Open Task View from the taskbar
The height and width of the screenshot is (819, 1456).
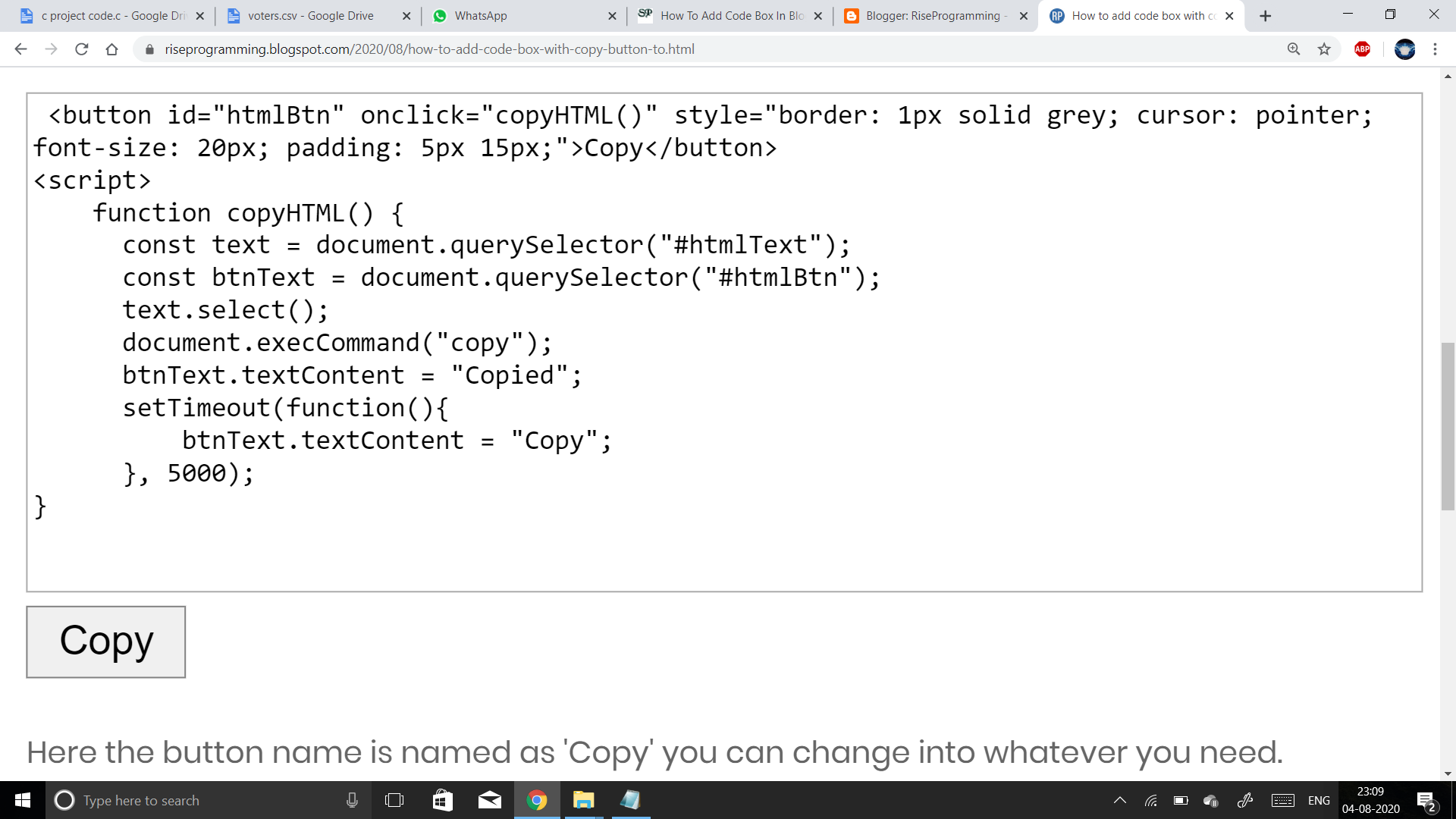(x=394, y=800)
